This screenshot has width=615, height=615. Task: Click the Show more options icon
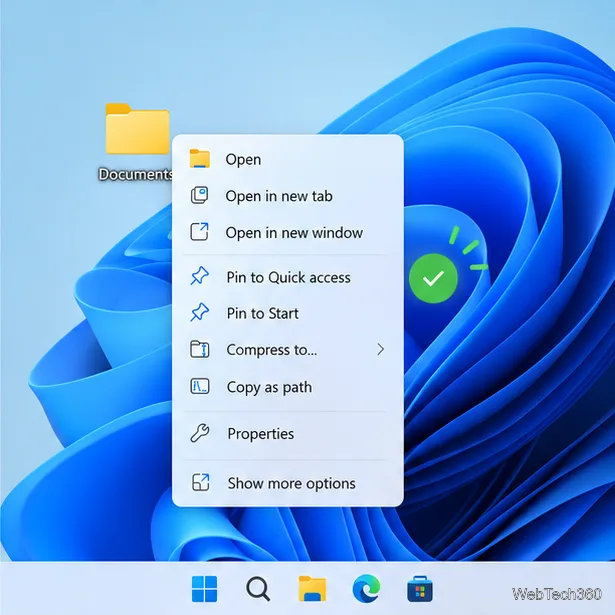point(200,482)
